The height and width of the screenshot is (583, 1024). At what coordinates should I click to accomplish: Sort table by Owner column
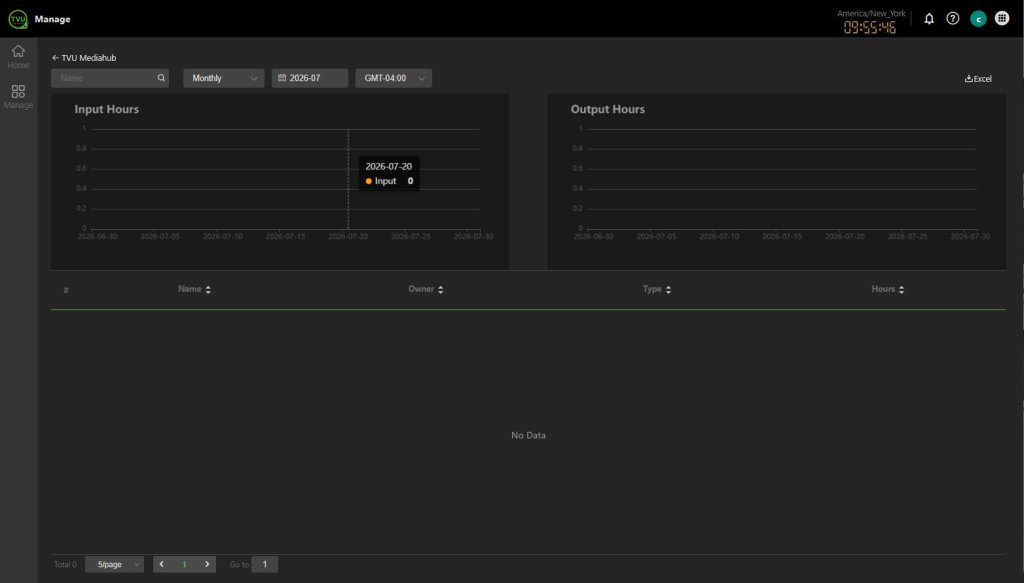click(x=426, y=289)
